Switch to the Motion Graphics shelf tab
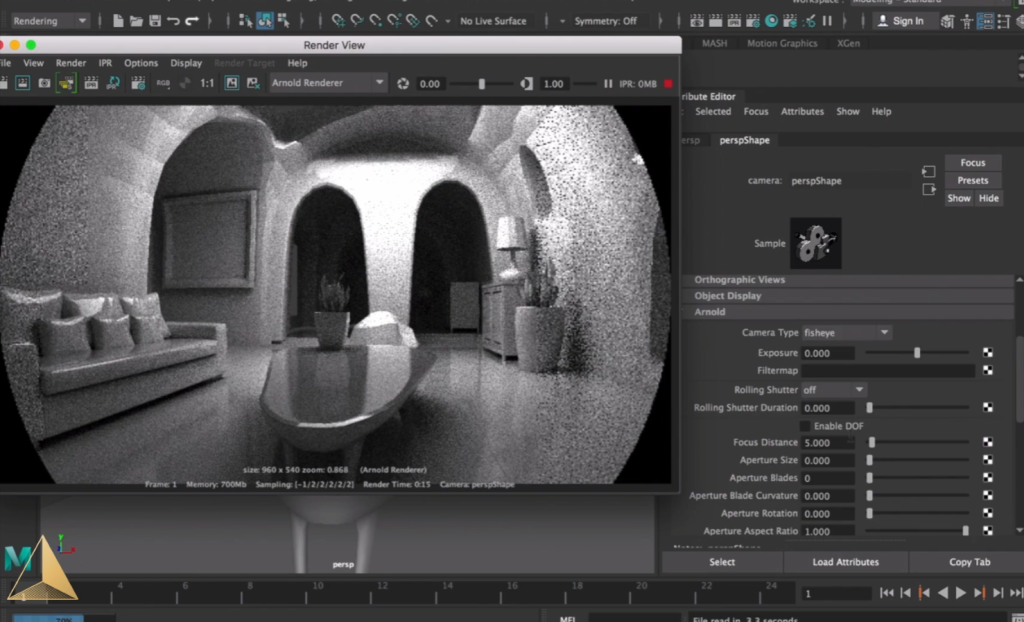The width and height of the screenshot is (1024, 622). click(782, 43)
